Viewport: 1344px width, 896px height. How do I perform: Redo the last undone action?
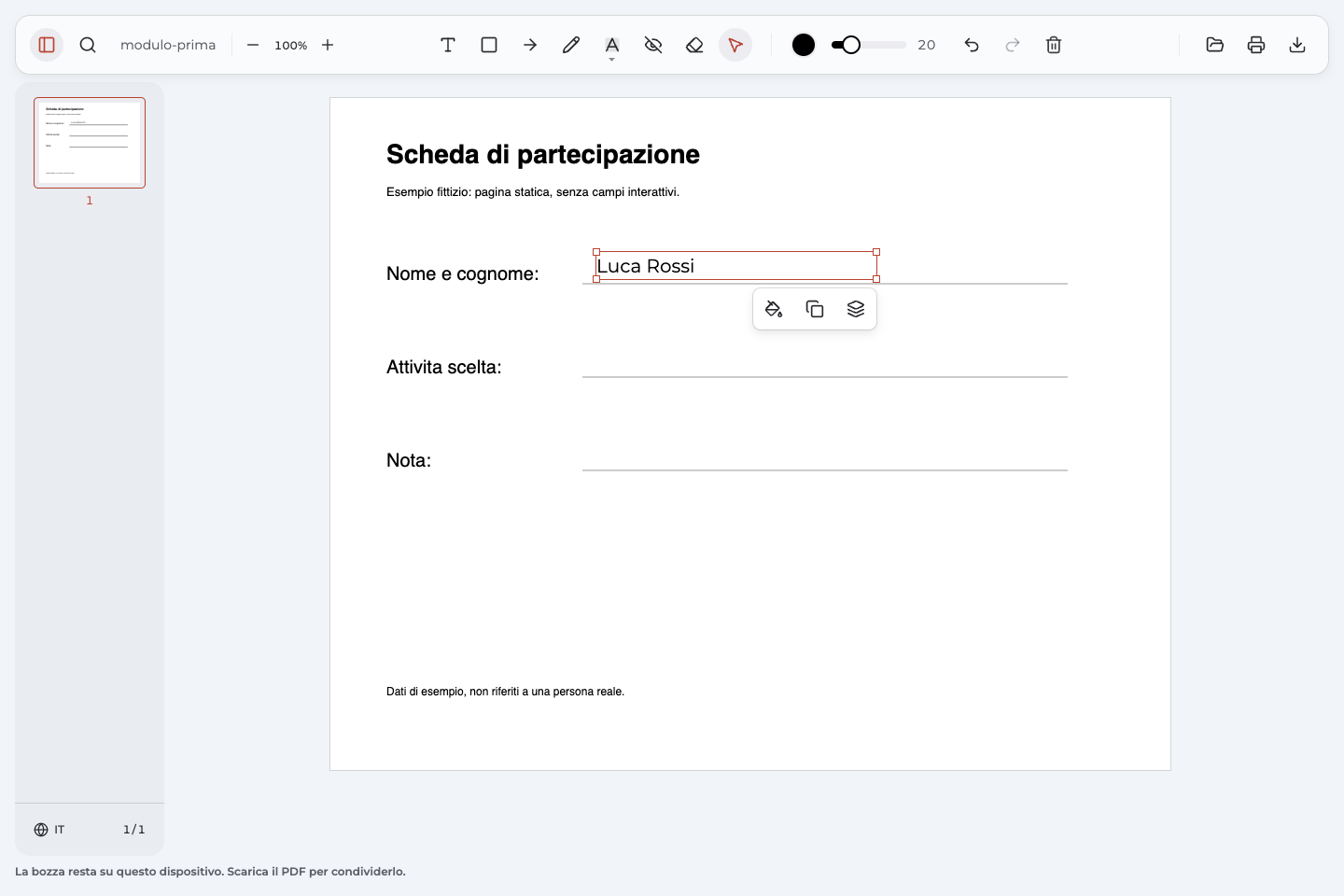[x=1013, y=45]
